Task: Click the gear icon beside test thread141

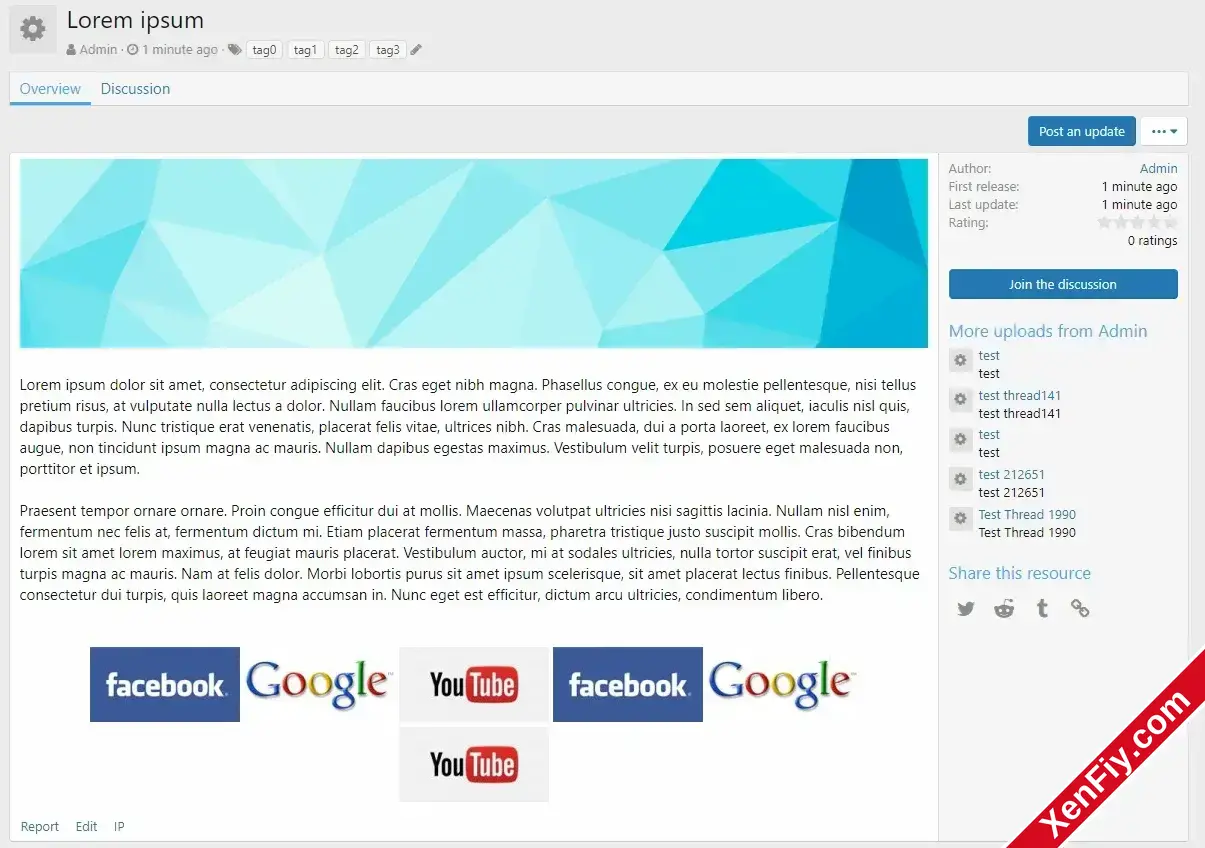Action: click(x=960, y=400)
